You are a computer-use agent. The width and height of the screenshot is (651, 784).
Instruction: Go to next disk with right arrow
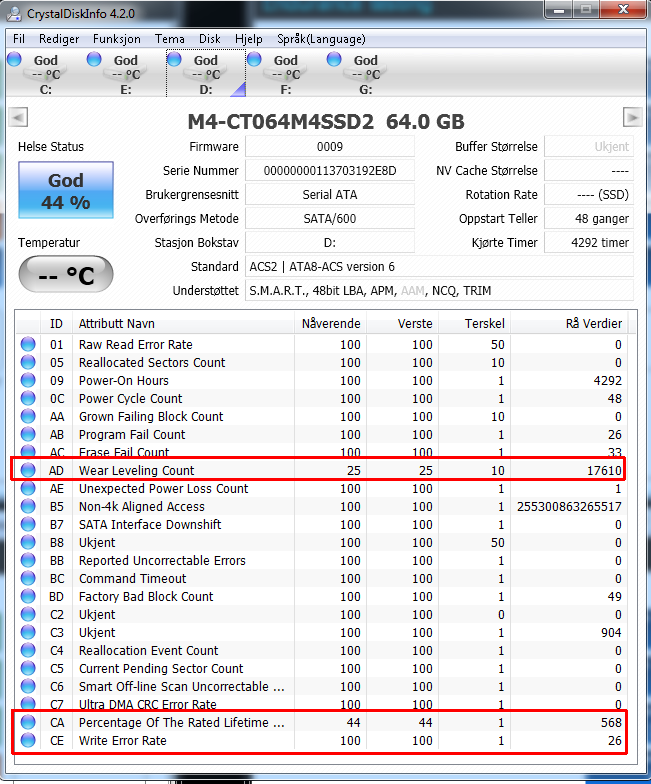(632, 118)
